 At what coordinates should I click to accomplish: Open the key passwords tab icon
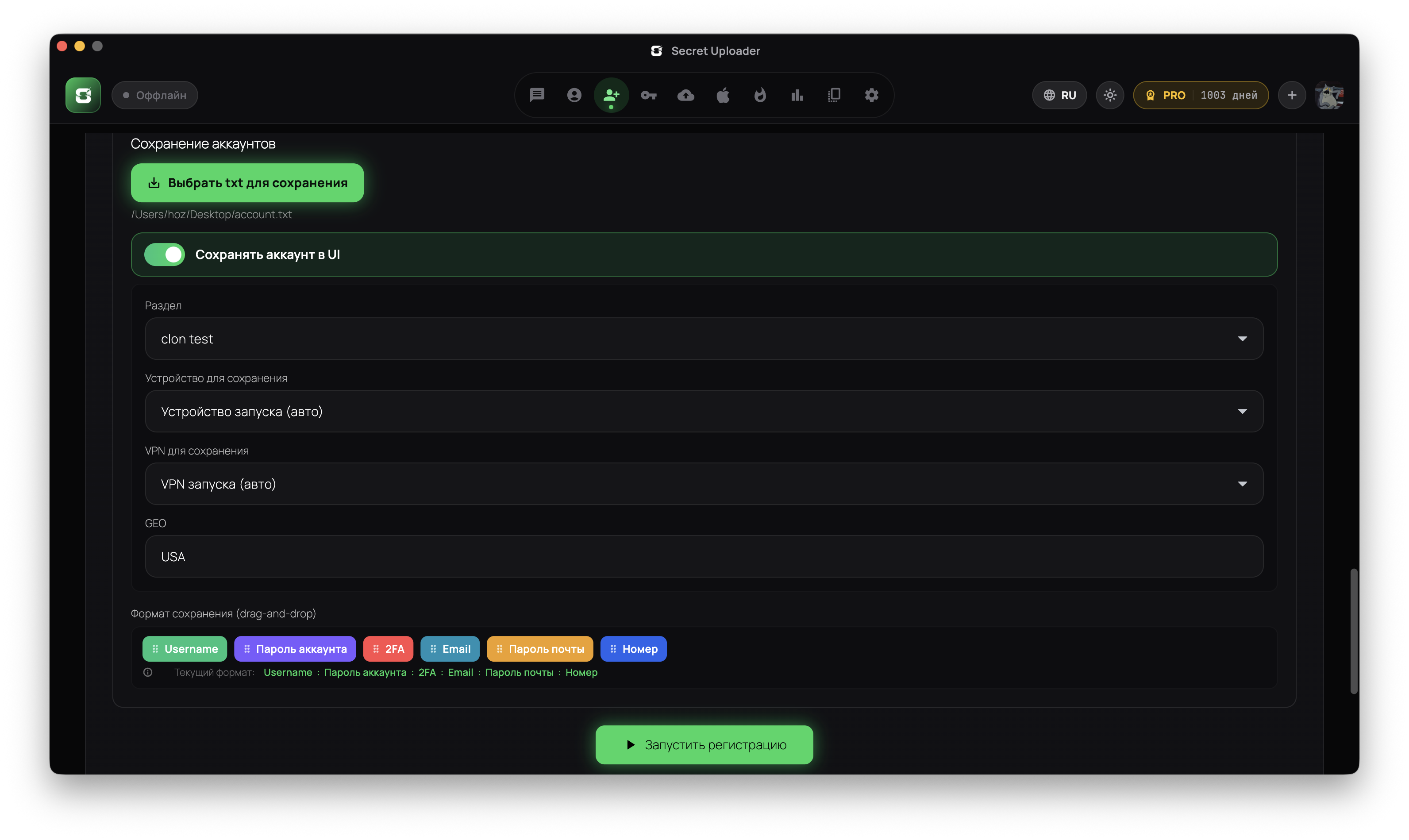pyautogui.click(x=648, y=95)
